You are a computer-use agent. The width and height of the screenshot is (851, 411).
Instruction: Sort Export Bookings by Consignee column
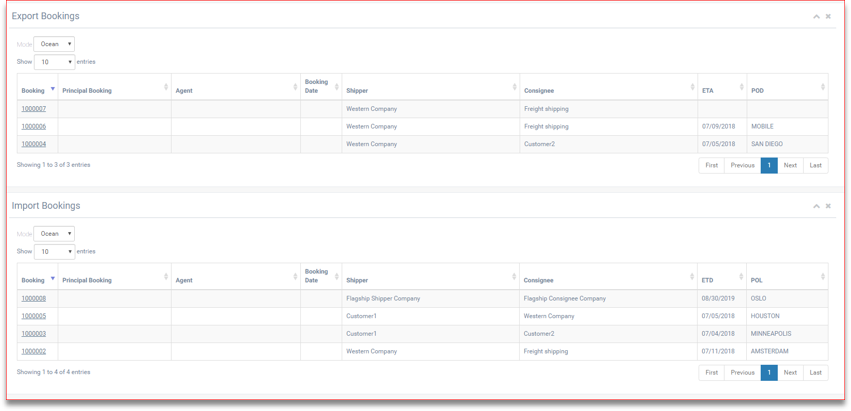pos(609,87)
